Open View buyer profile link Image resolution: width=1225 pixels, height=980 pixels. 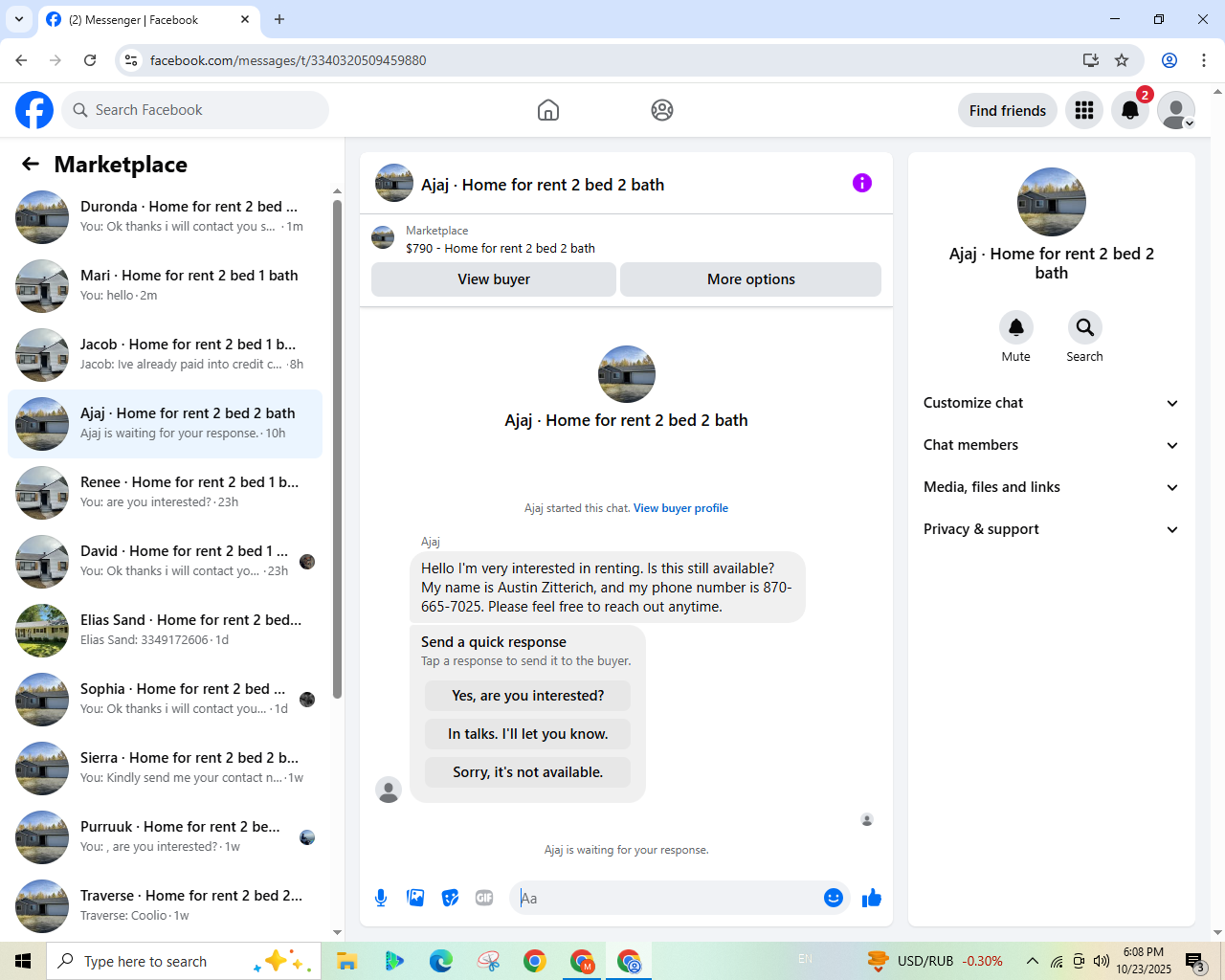pyautogui.click(x=680, y=508)
